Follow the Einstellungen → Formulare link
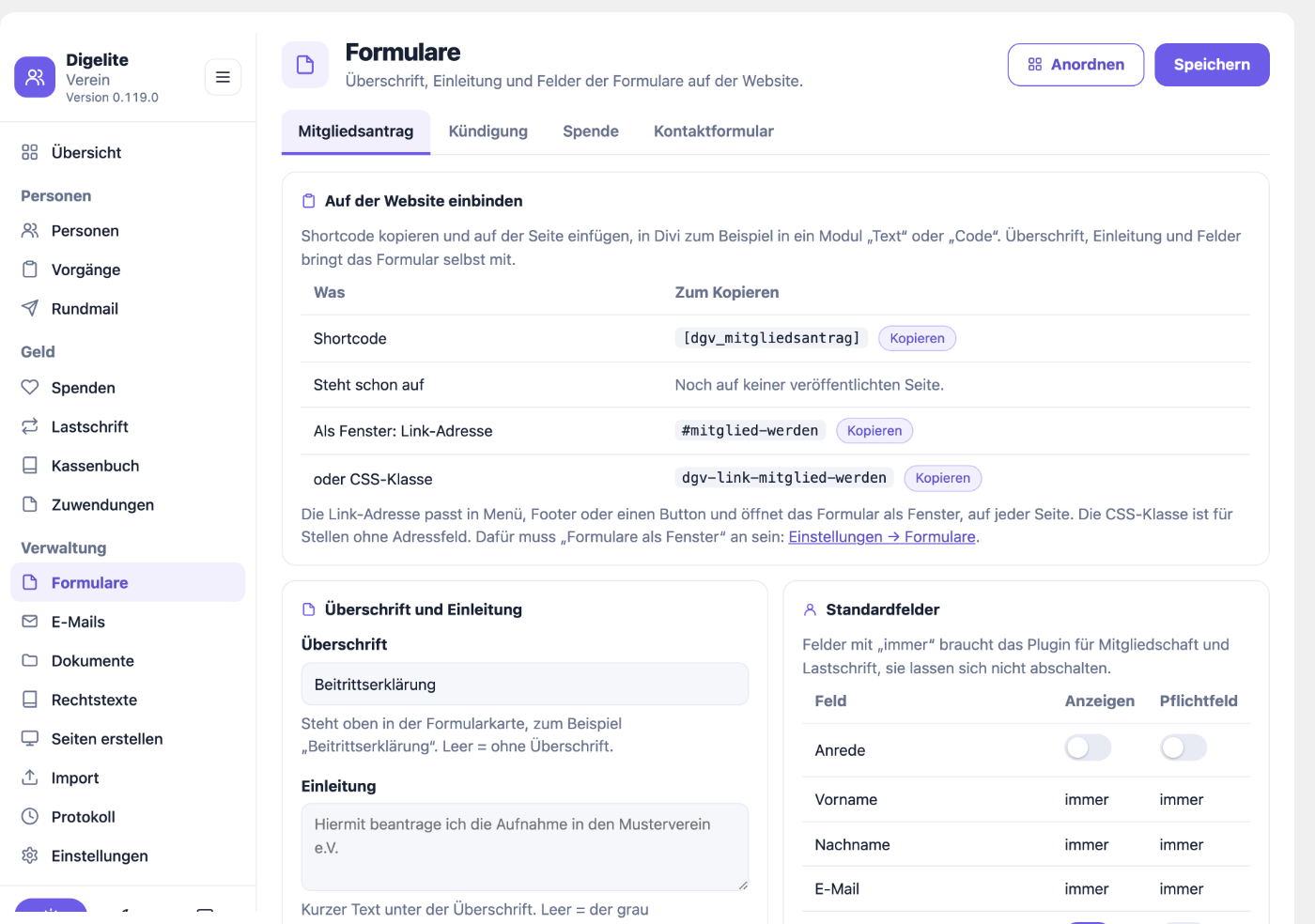 [882, 537]
